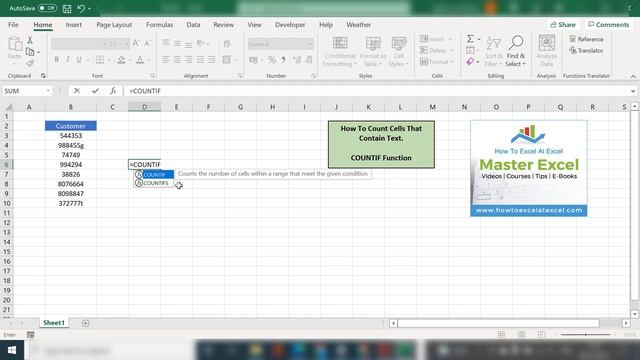
Task: Click the Percent Style icon
Action: (x=272, y=60)
